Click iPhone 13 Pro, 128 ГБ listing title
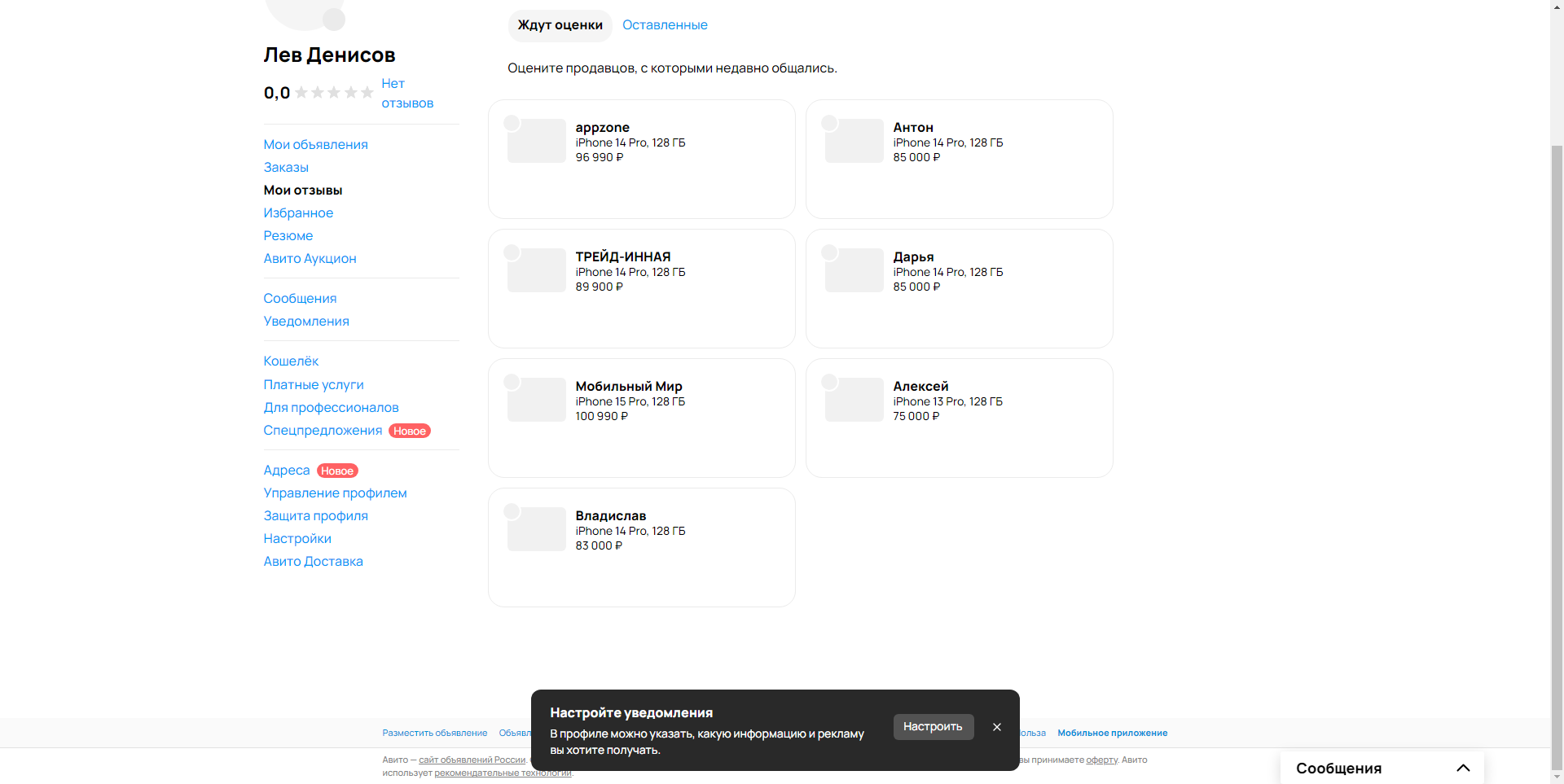This screenshot has height=784, width=1564. coord(947,401)
